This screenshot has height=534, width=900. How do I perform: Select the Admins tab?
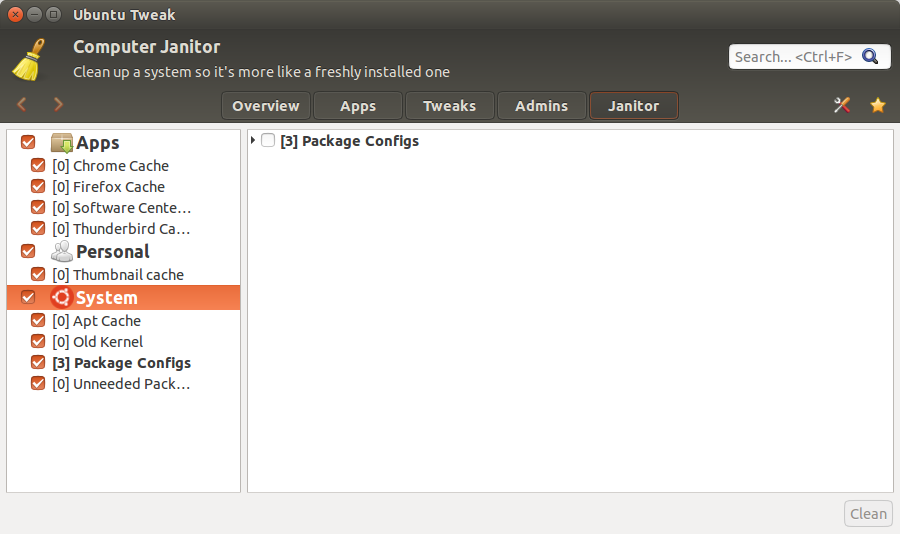tap(541, 106)
